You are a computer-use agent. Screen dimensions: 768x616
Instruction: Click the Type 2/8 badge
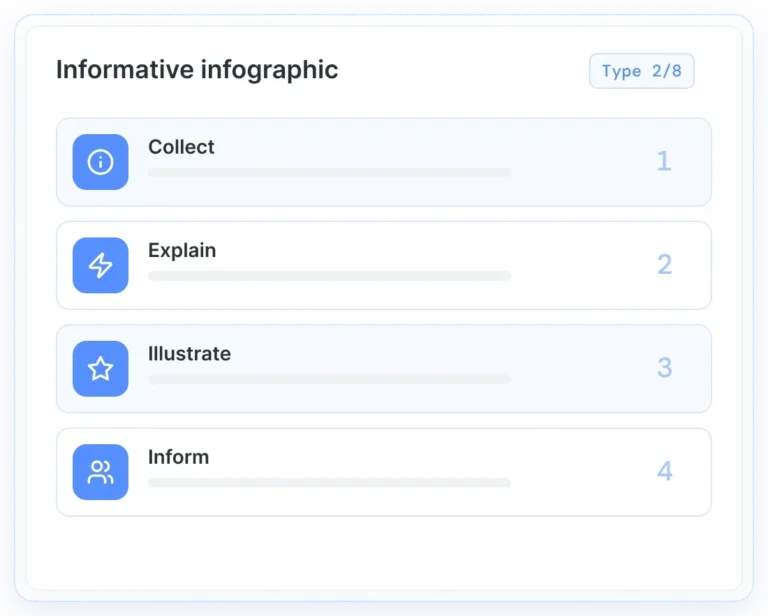642,71
